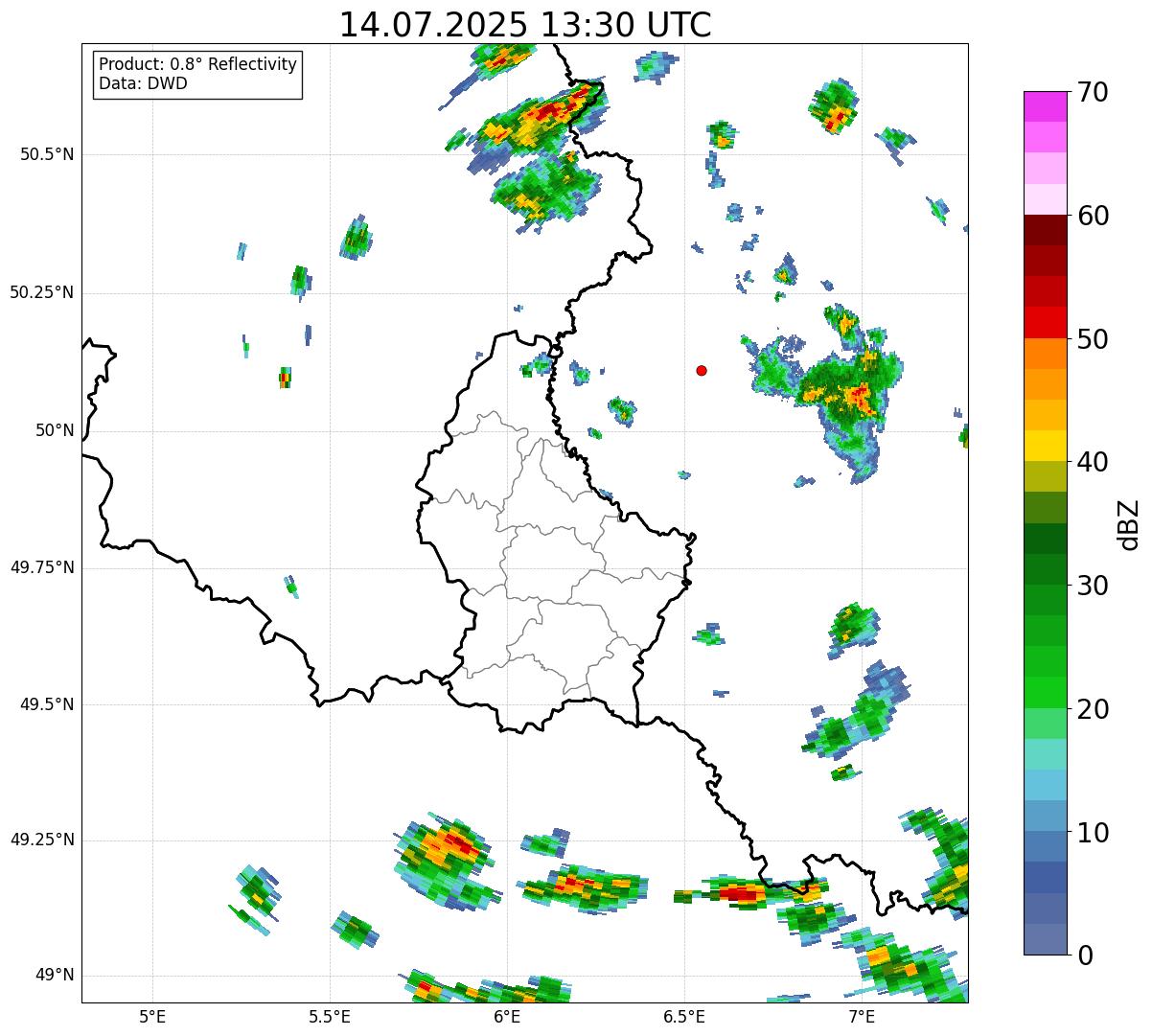Click the 5°E longitude label
Viewport: 1152px width, 1036px height.
point(152,1016)
